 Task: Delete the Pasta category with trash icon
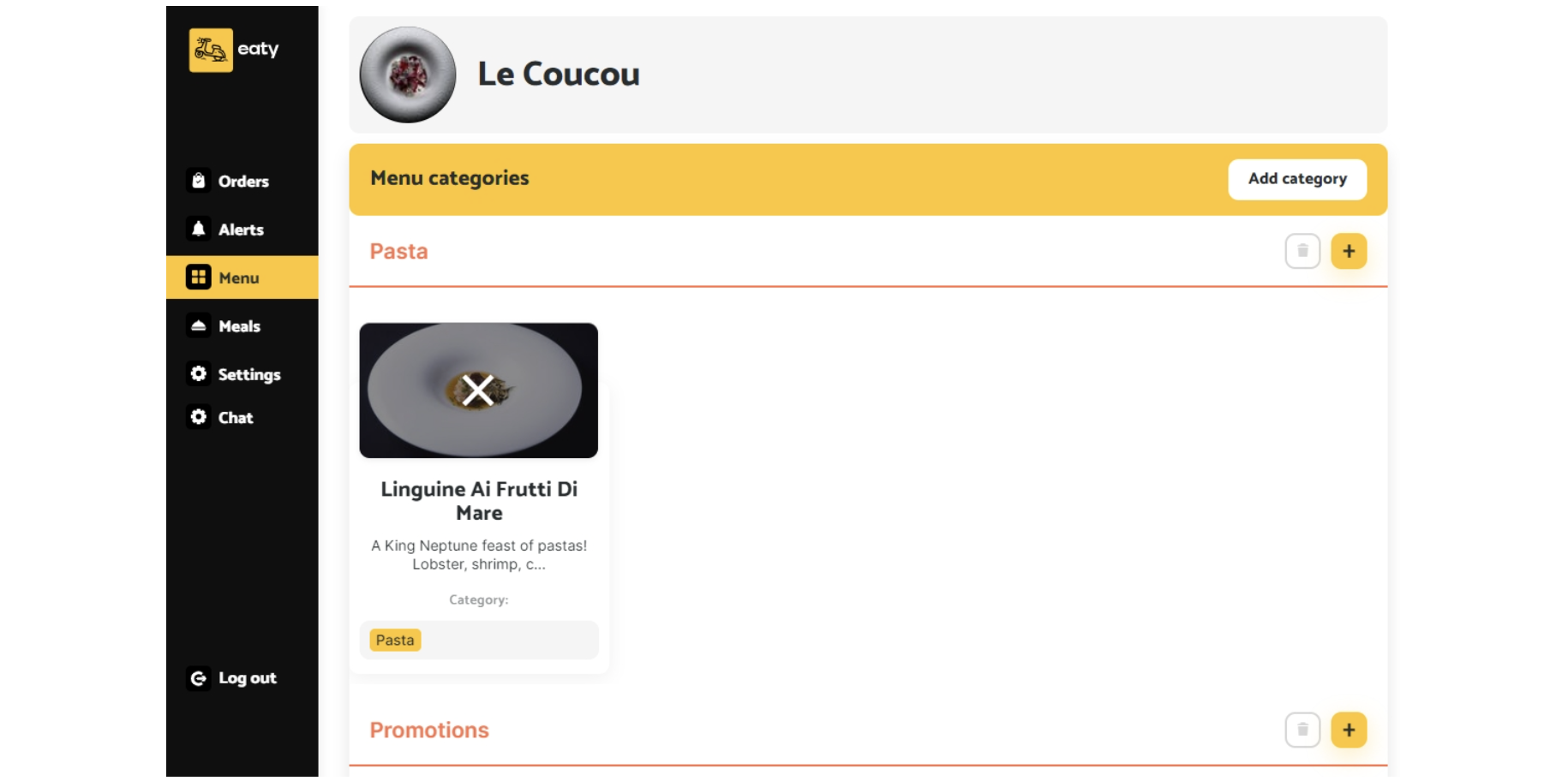pos(1302,251)
